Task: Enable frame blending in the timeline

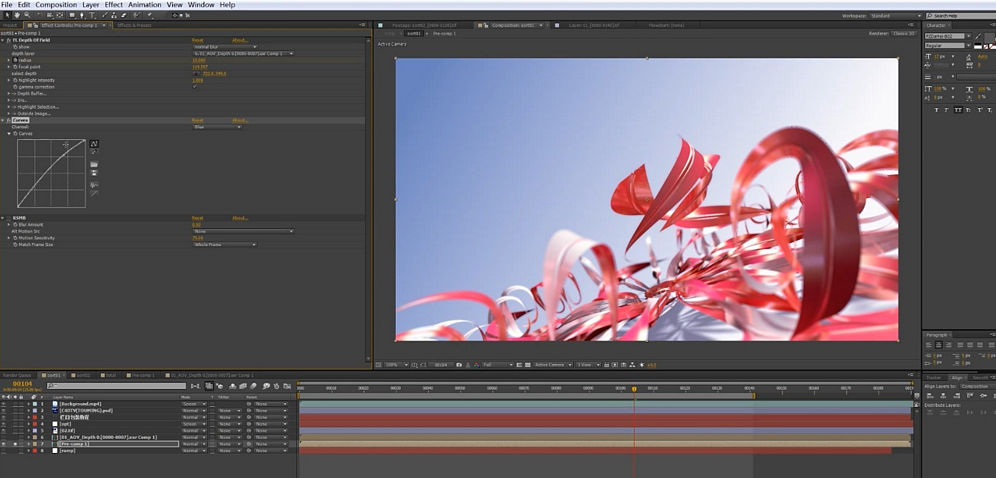Action: click(243, 386)
